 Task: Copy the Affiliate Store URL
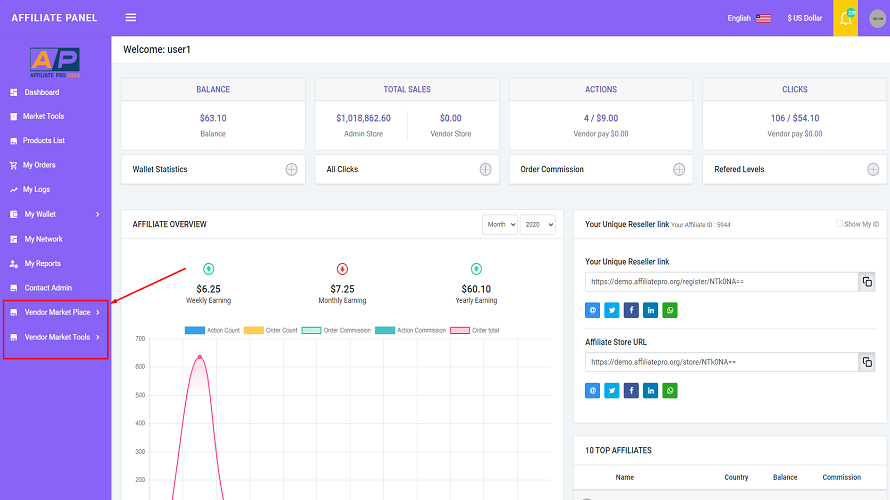point(867,362)
